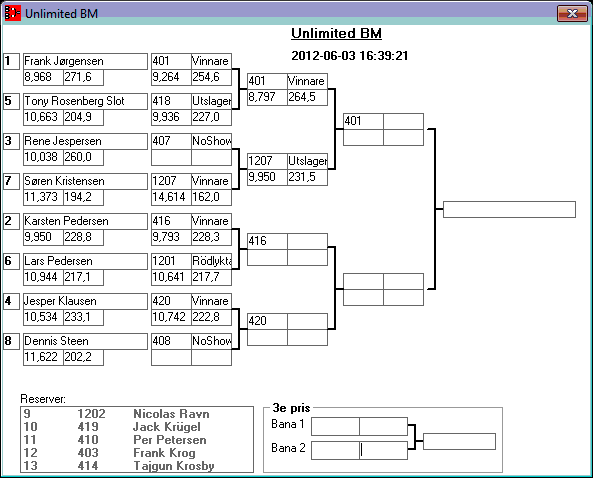The width and height of the screenshot is (593, 478).
Task: Click the Rödlykta status for Lars Pedersen
Action: pos(211,261)
